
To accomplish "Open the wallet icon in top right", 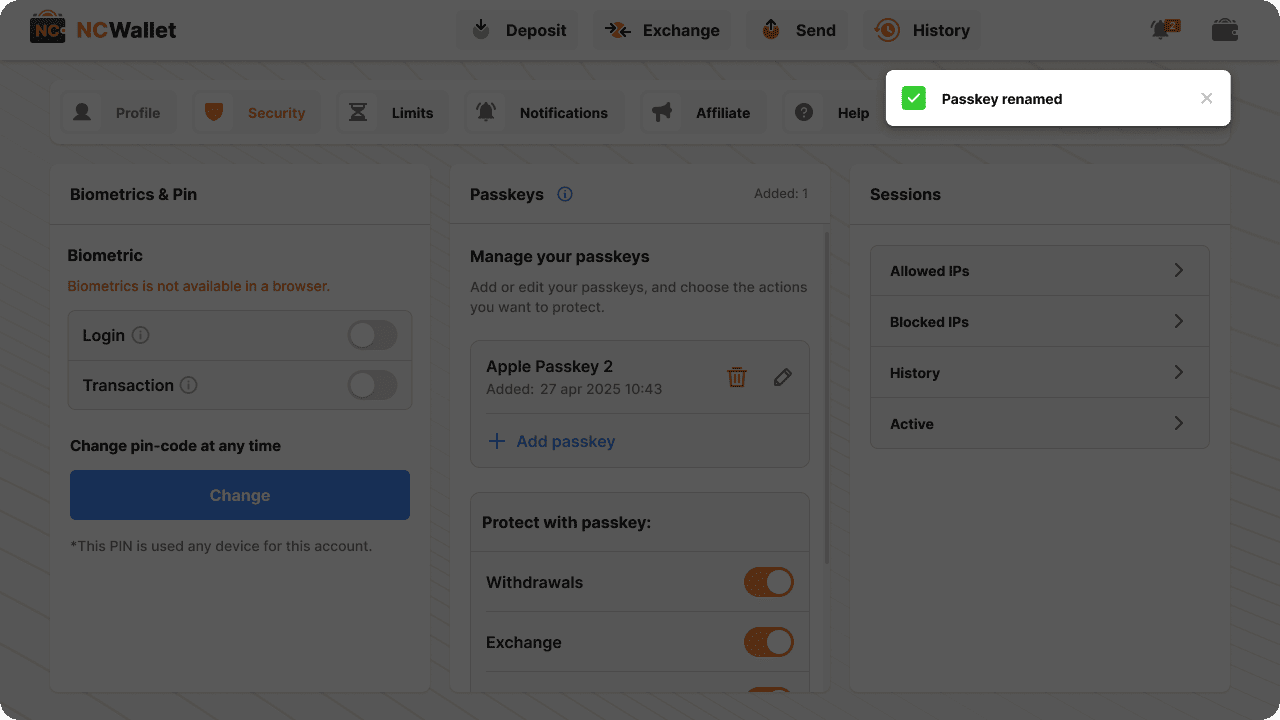I will [1225, 30].
